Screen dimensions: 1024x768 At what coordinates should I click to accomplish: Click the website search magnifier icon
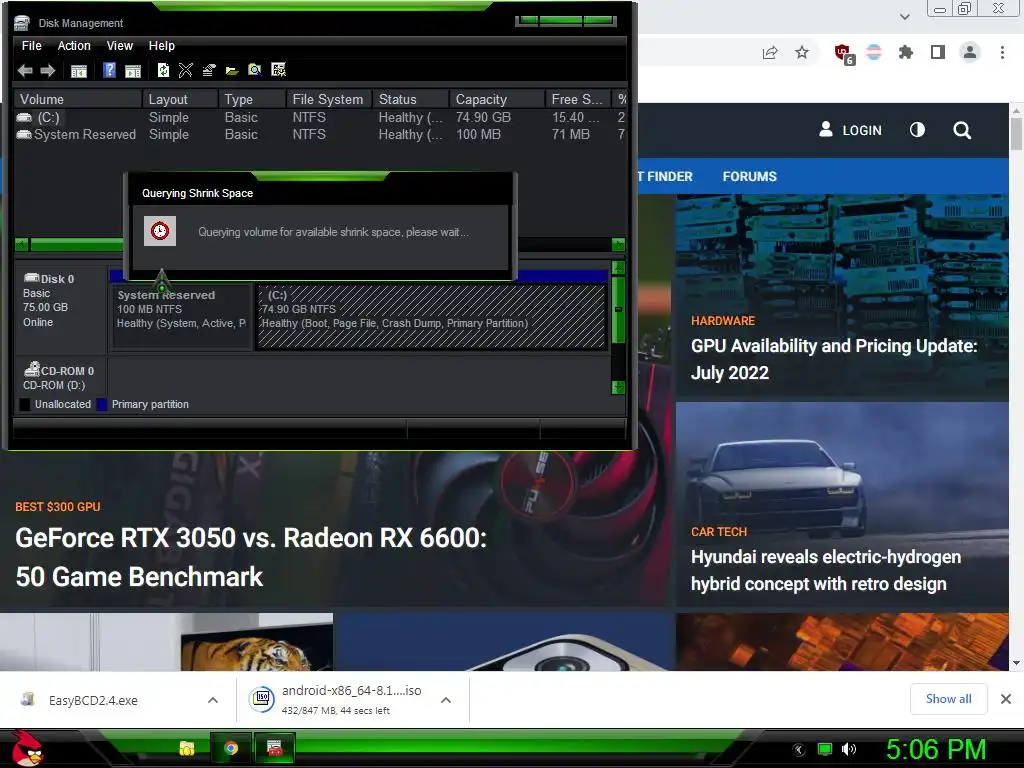point(961,130)
